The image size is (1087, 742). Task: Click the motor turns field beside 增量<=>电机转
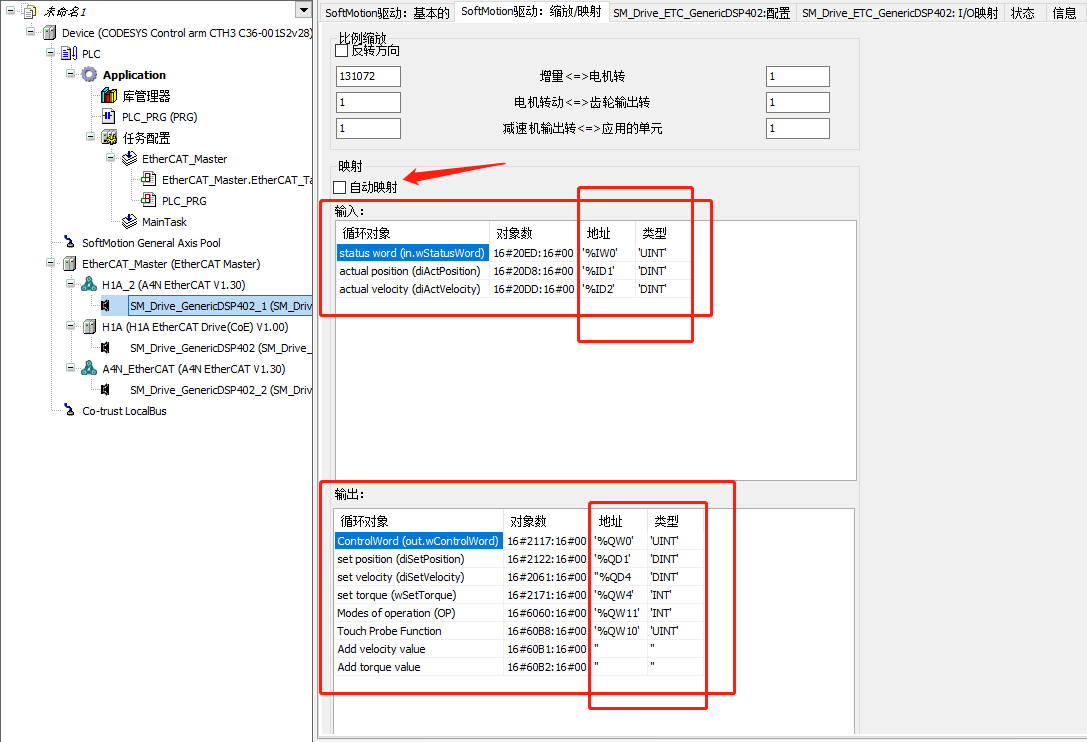797,76
